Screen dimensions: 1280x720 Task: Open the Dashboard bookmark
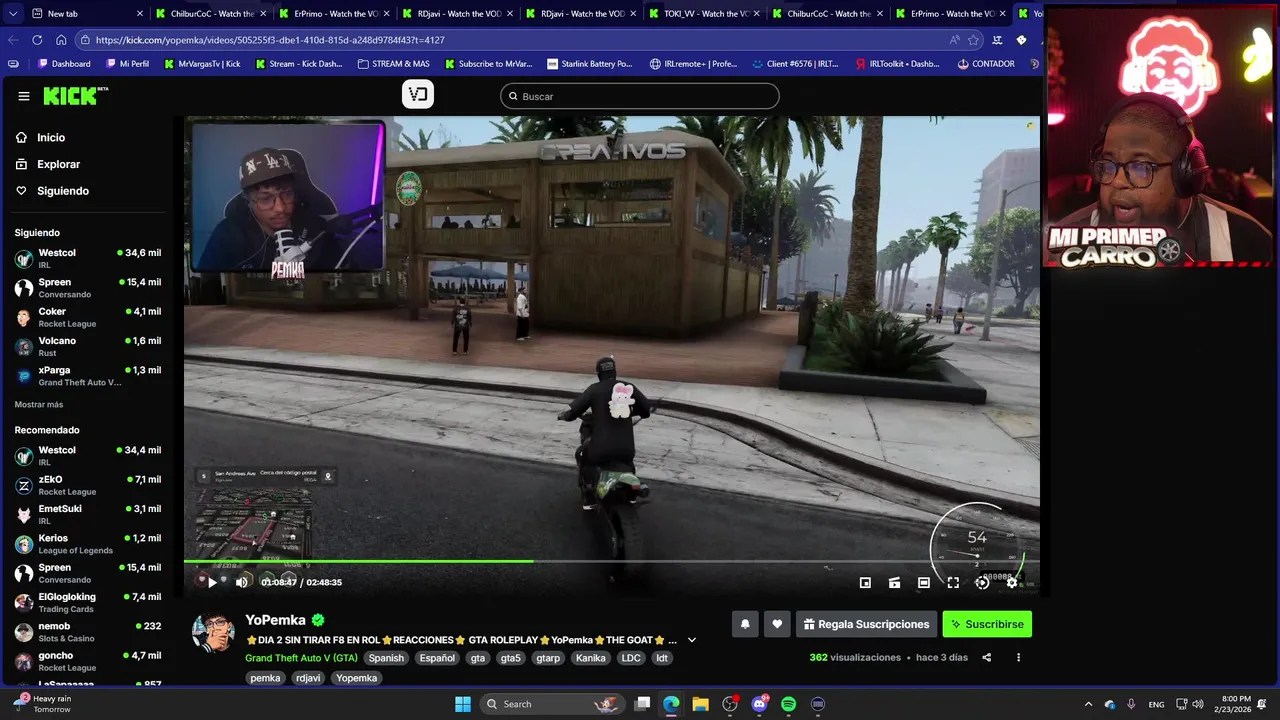coord(63,64)
